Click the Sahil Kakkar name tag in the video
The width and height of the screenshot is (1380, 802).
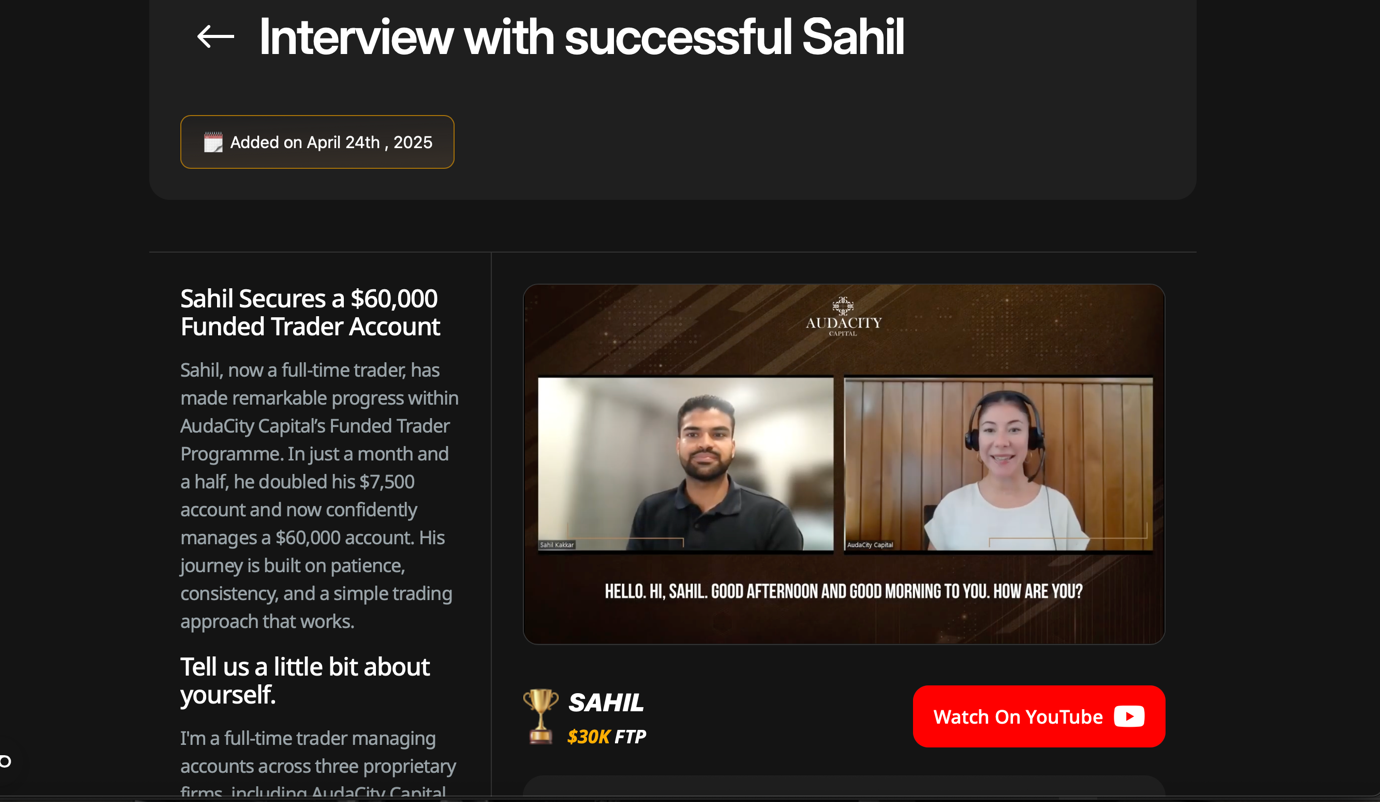tap(557, 545)
